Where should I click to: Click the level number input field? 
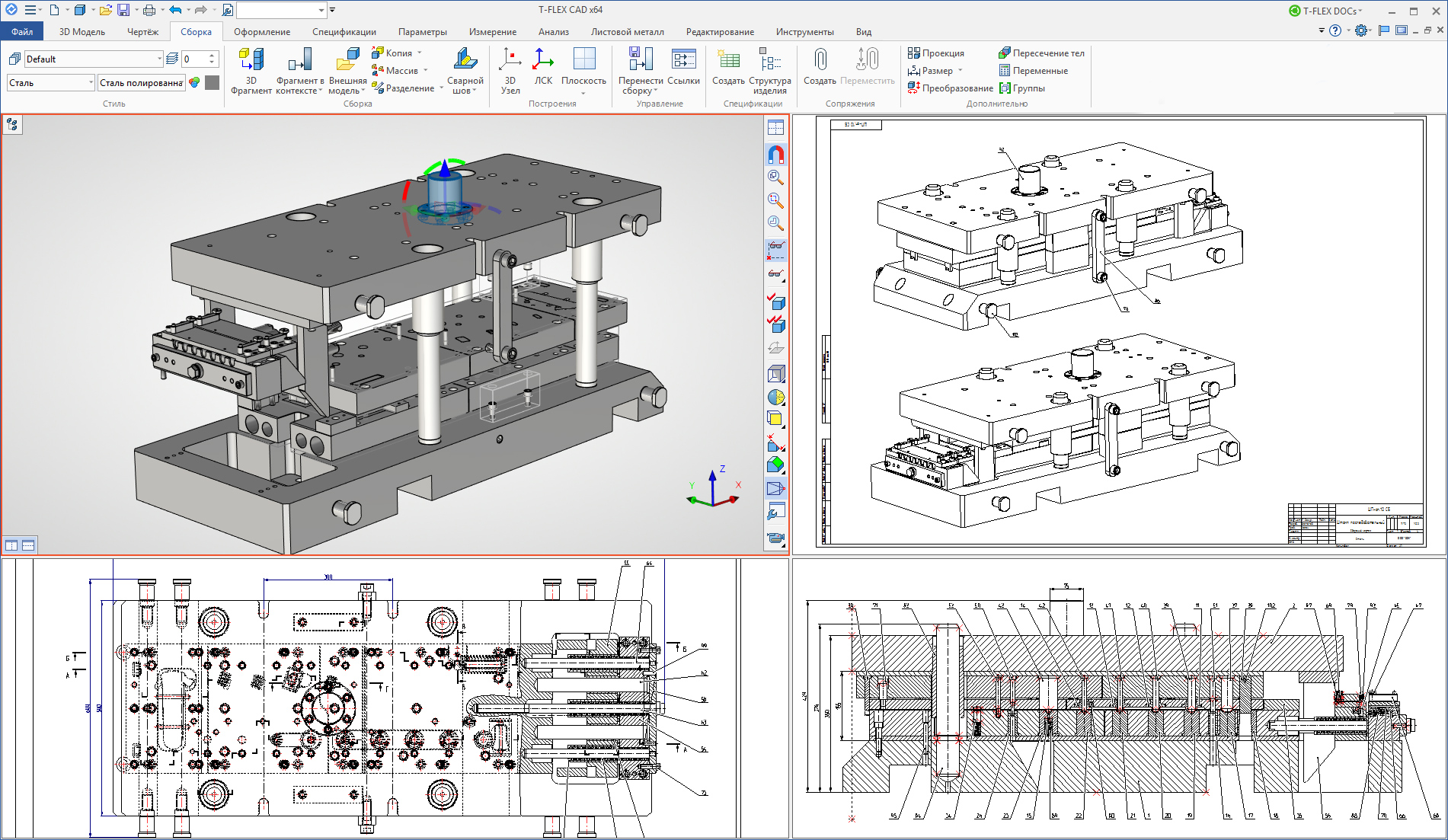click(x=193, y=59)
